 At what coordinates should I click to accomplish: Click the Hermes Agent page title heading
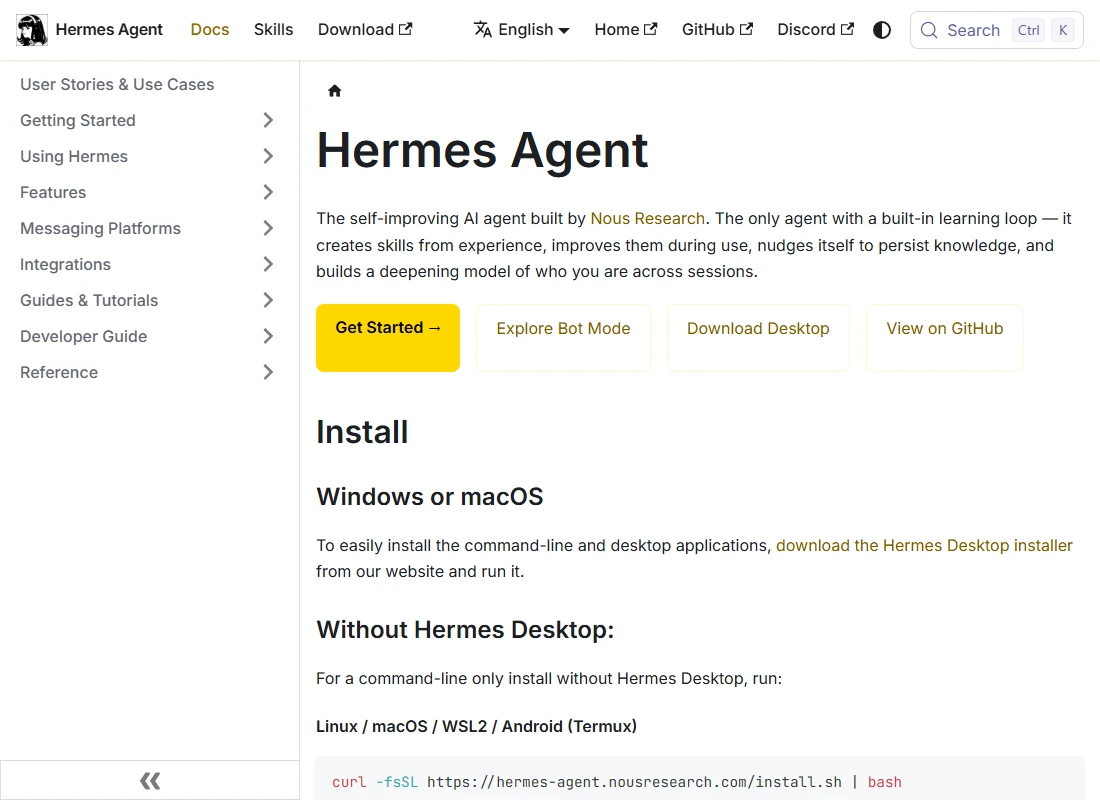[482, 150]
